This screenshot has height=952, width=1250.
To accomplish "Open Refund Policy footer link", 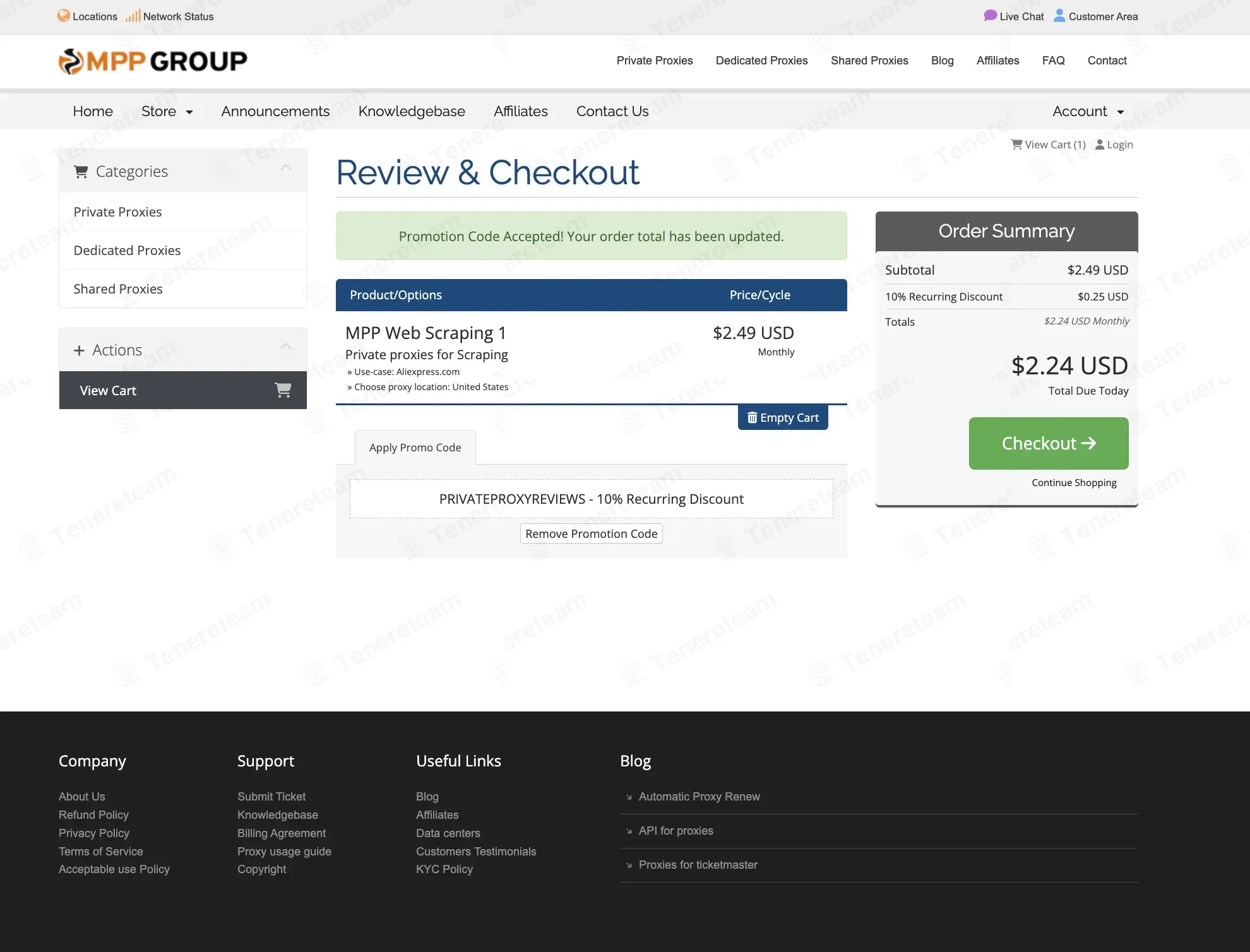I will click(93, 815).
